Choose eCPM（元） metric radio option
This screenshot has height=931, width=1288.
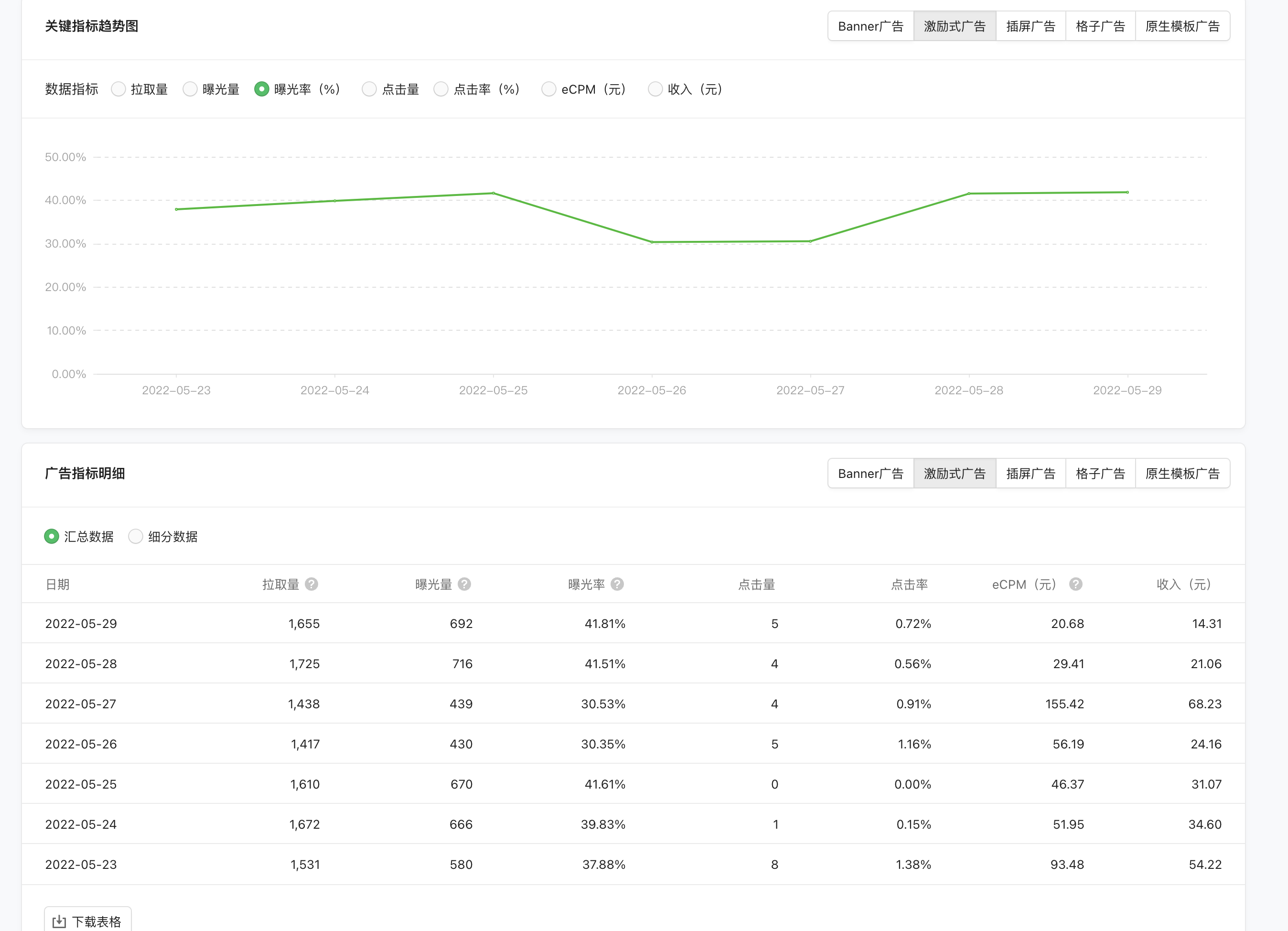click(548, 89)
